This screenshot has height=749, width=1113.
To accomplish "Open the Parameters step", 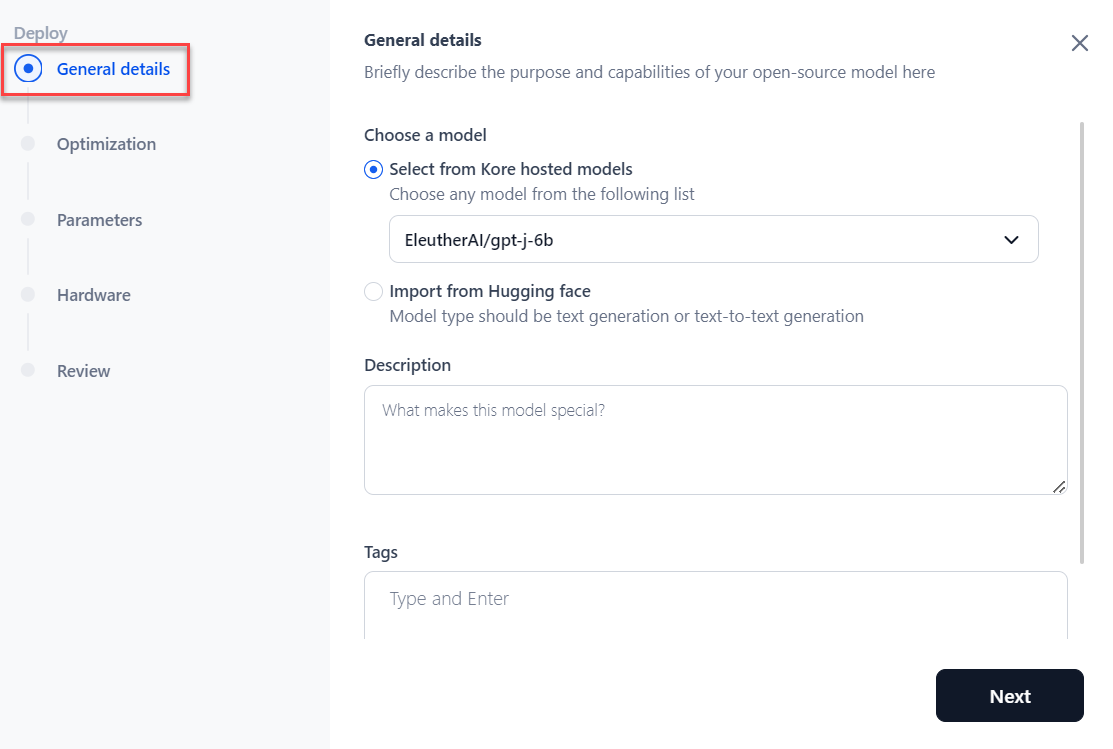I will tap(99, 220).
